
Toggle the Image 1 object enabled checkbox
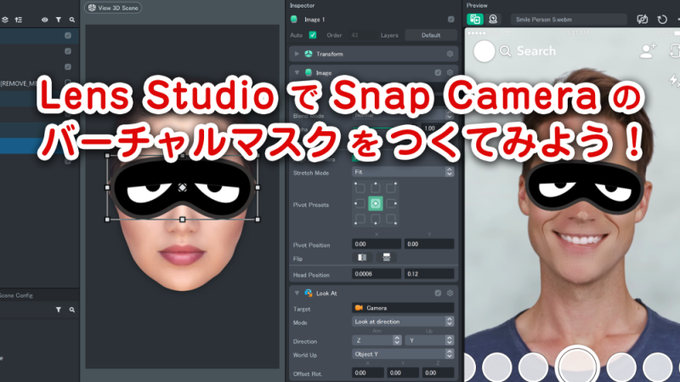[x=451, y=20]
